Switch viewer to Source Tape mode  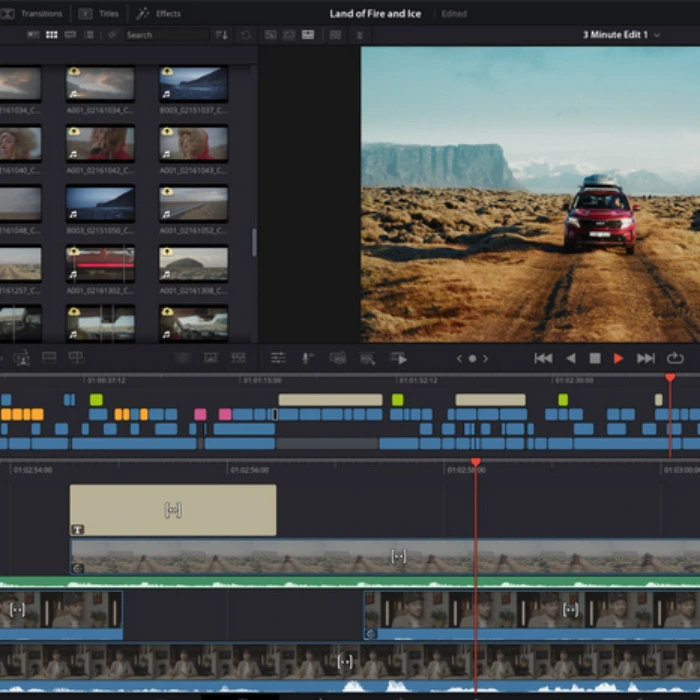[x=289, y=34]
